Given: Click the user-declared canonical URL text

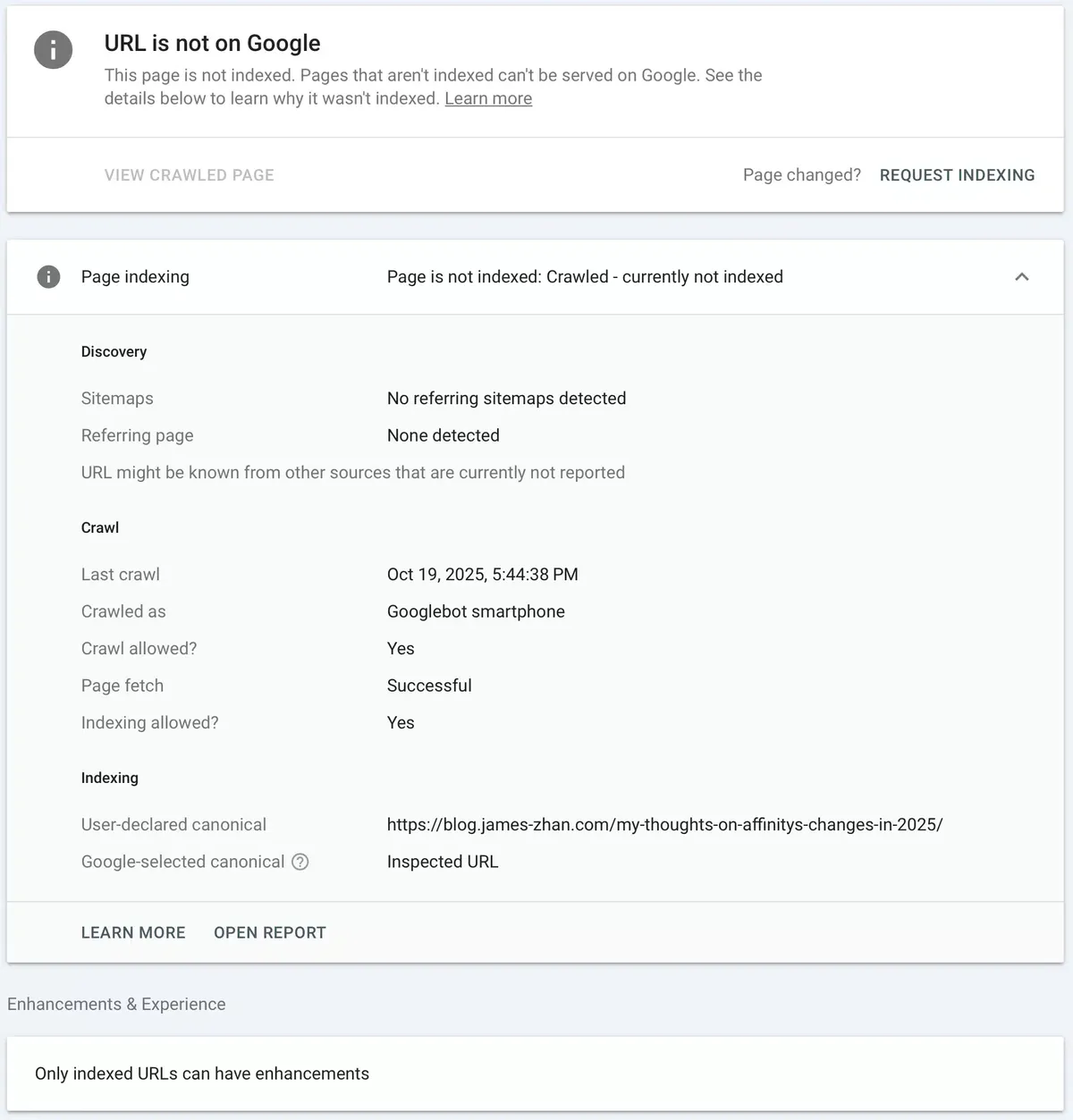Looking at the screenshot, I should coord(664,825).
